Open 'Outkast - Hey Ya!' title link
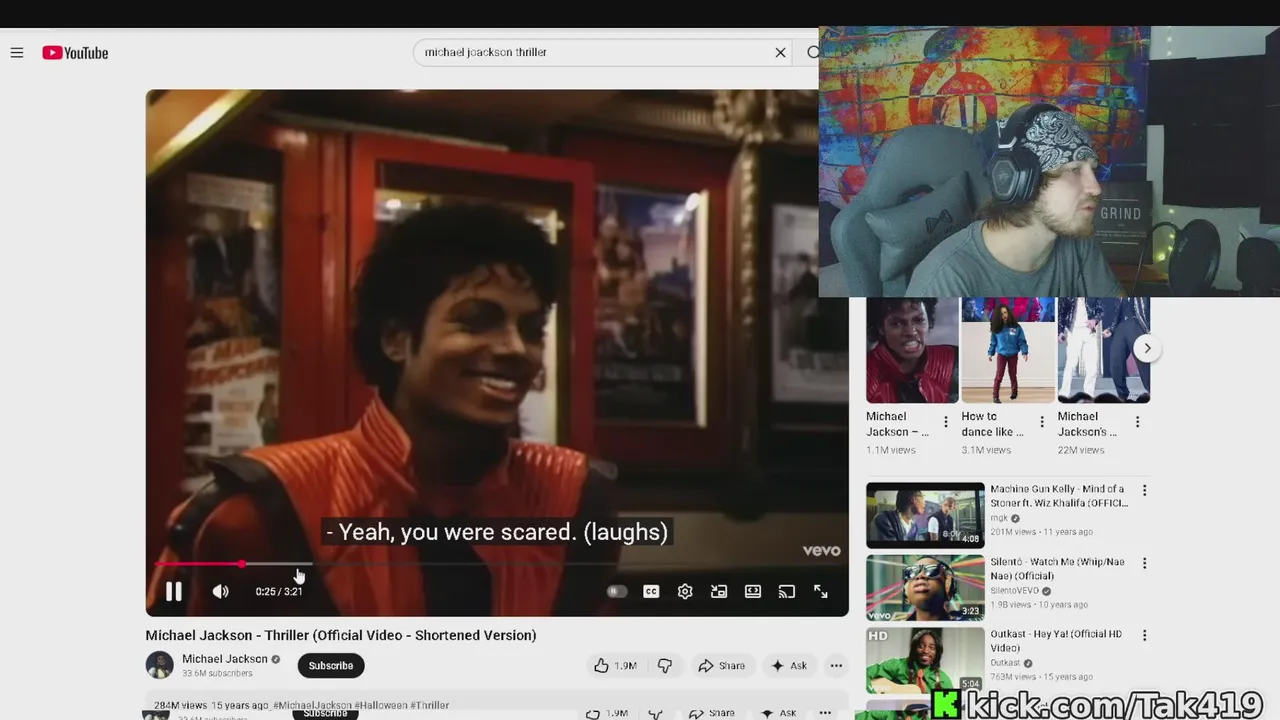The height and width of the screenshot is (720, 1280). coord(1055,640)
